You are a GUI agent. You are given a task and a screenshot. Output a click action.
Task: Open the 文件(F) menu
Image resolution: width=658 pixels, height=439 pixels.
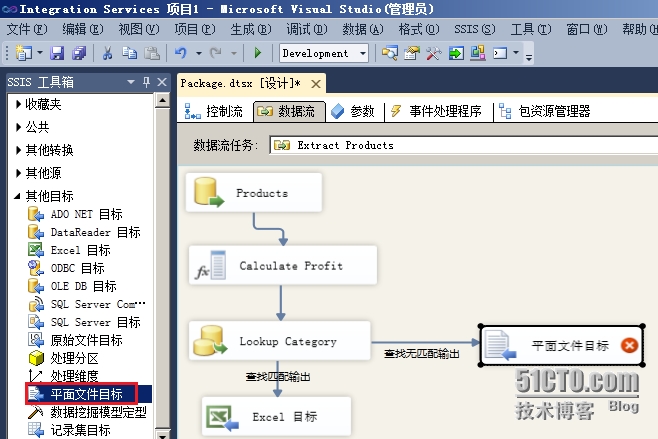[27, 29]
